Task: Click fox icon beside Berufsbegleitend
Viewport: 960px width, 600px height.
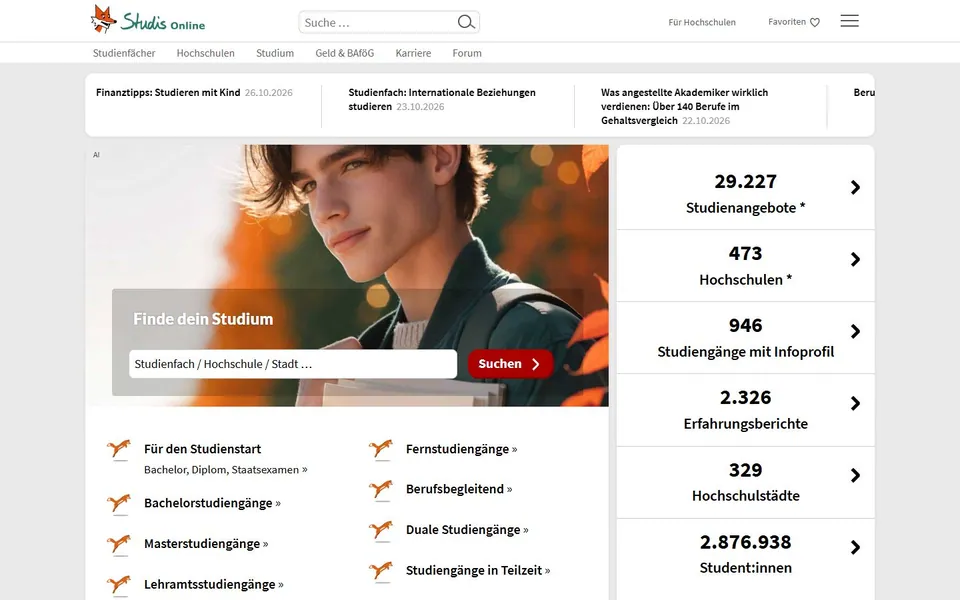Action: pos(381,490)
